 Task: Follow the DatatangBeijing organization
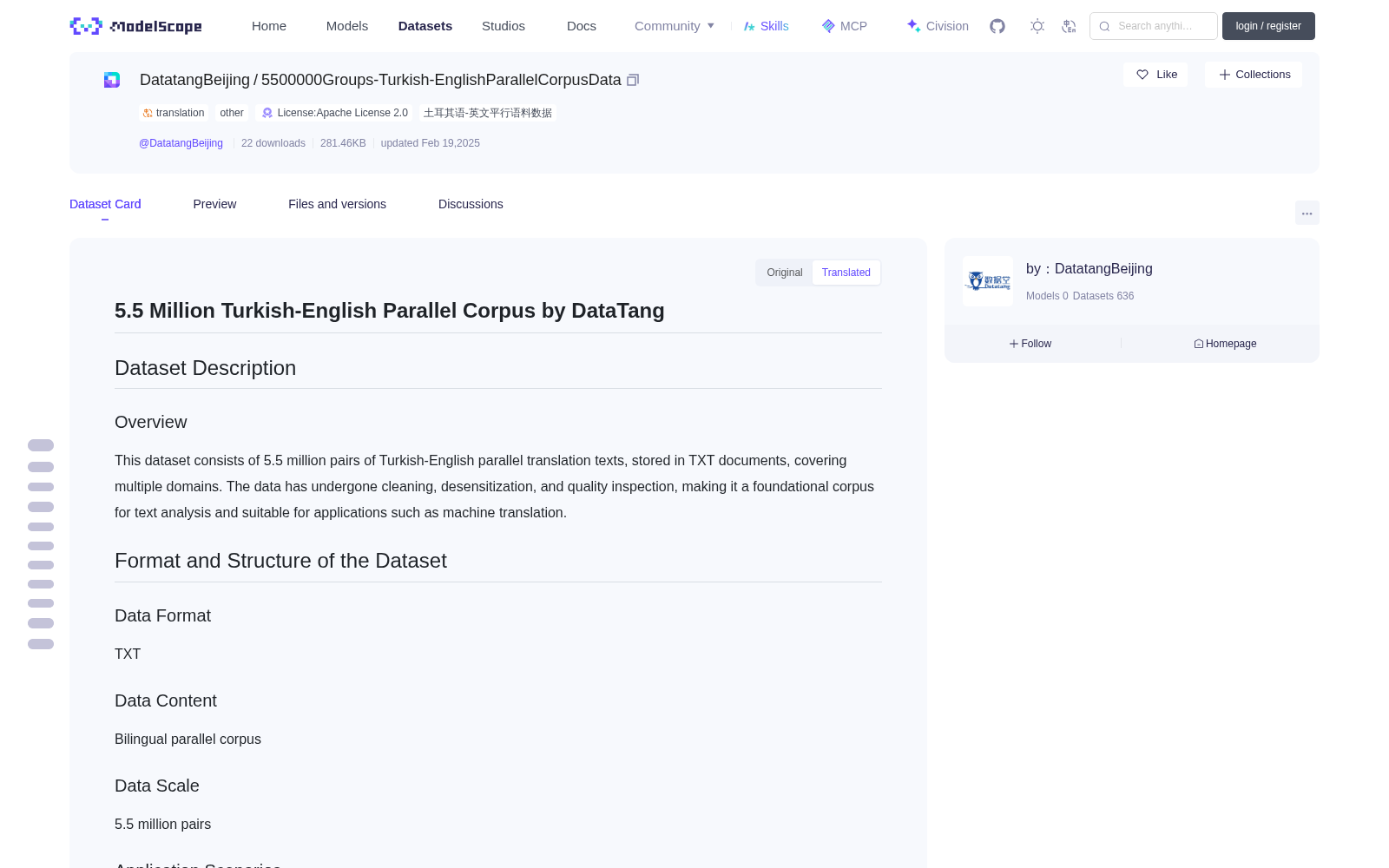1030,344
